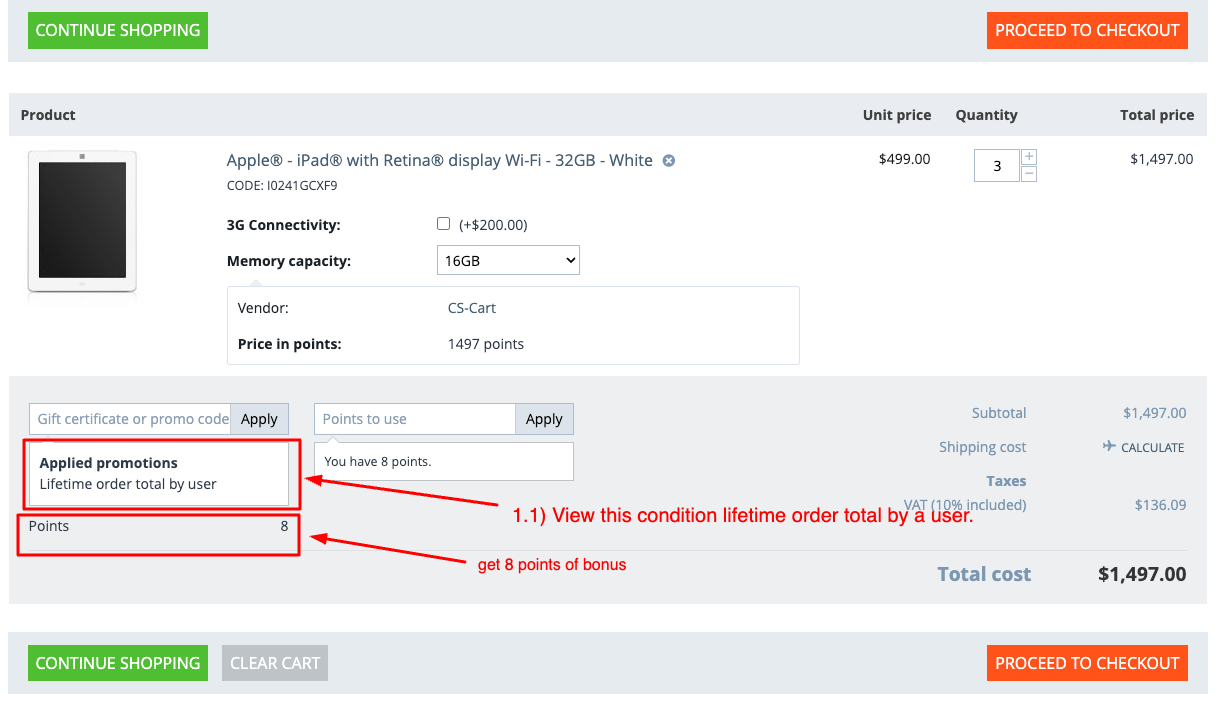This screenshot has height=717, width=1225.
Task: Click the bottom Proceed to Checkout button
Action: coord(1087,663)
